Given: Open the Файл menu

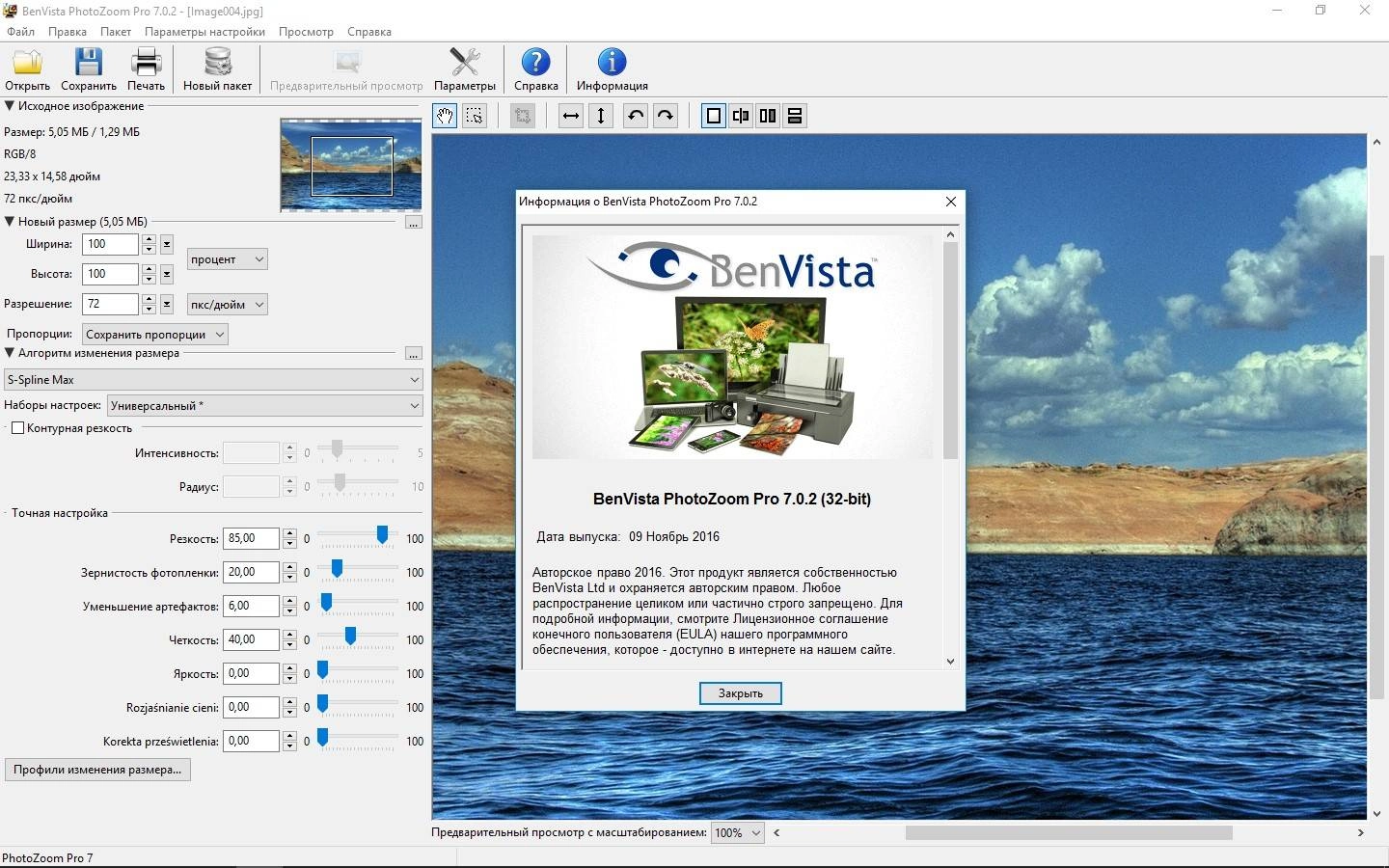Looking at the screenshot, I should coord(20,32).
